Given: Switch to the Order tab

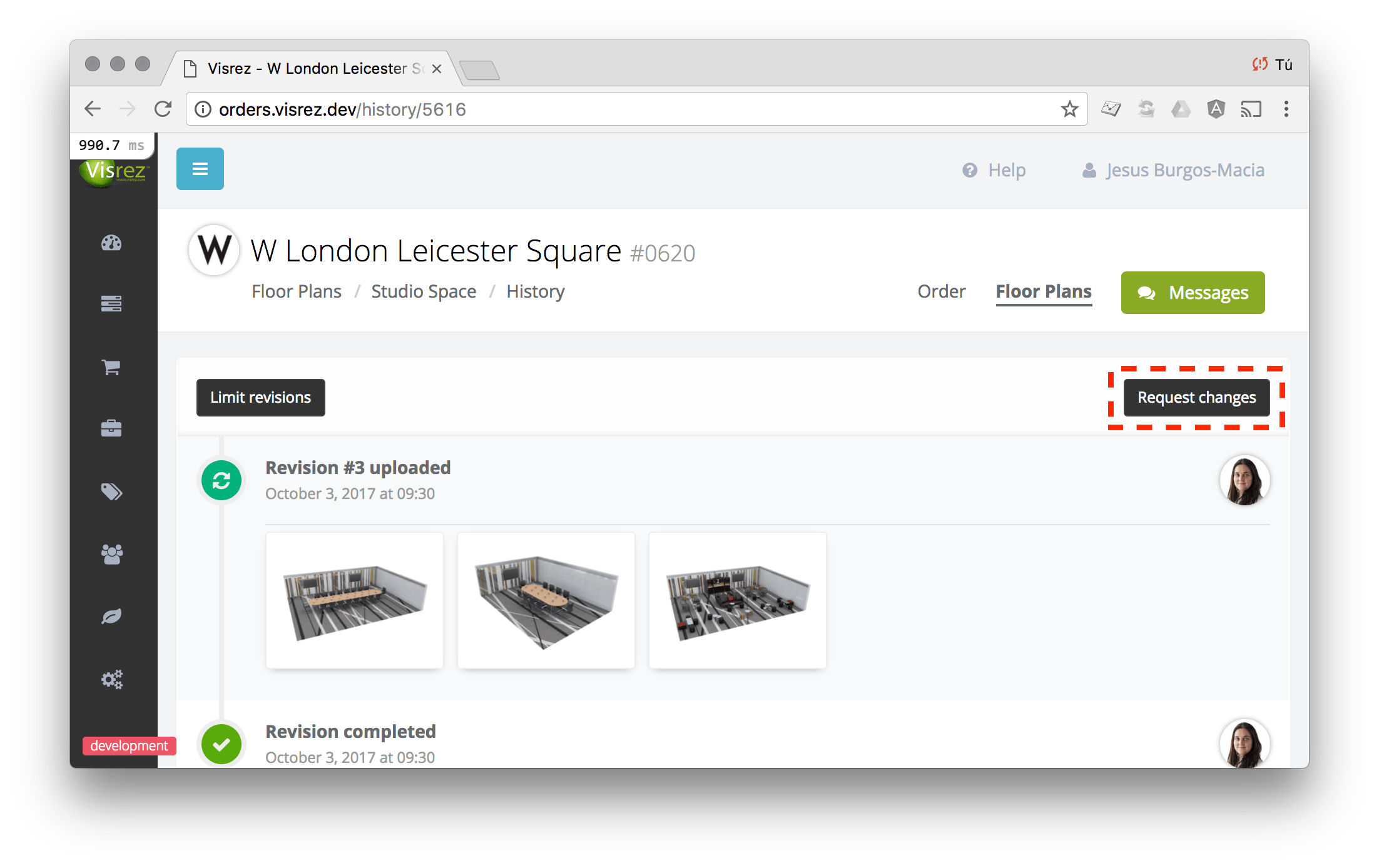Looking at the screenshot, I should click(941, 291).
